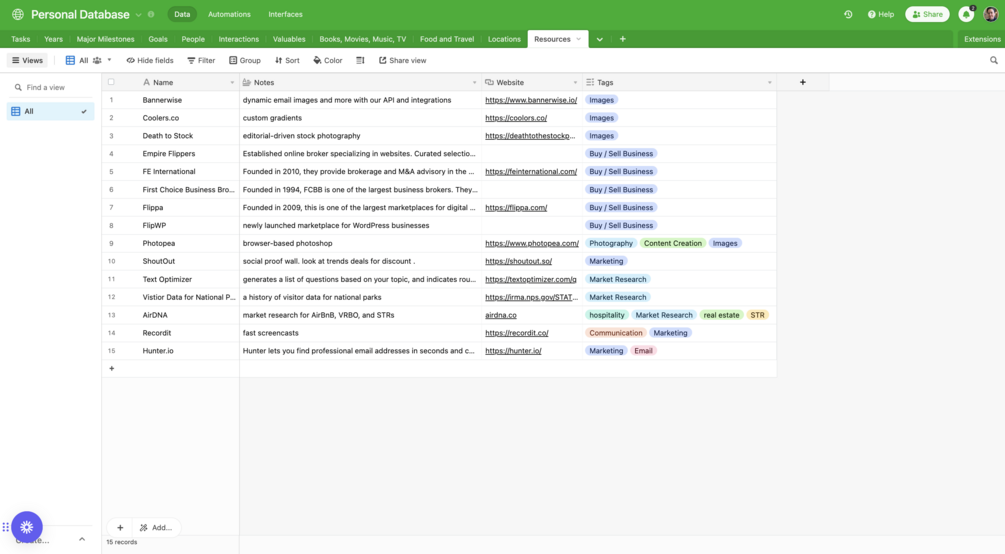1005x554 pixels.
Task: Add a new table with plus icon
Action: (x=622, y=39)
